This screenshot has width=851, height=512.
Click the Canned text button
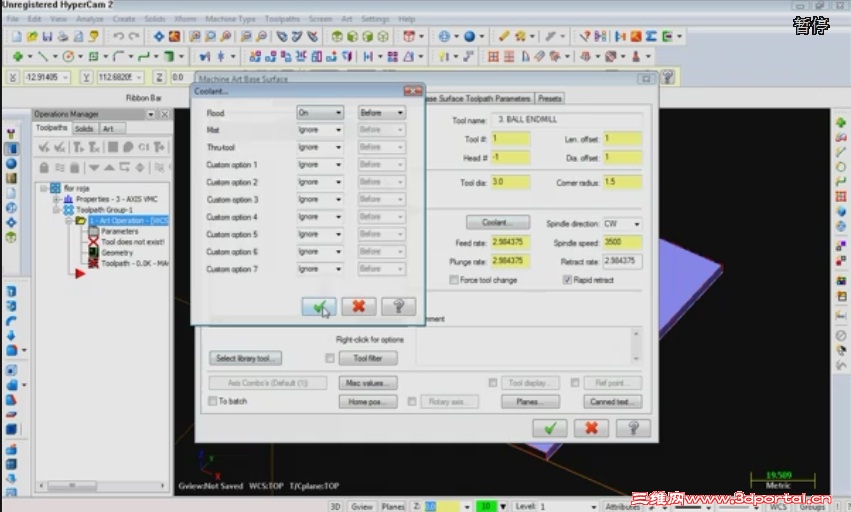click(613, 402)
